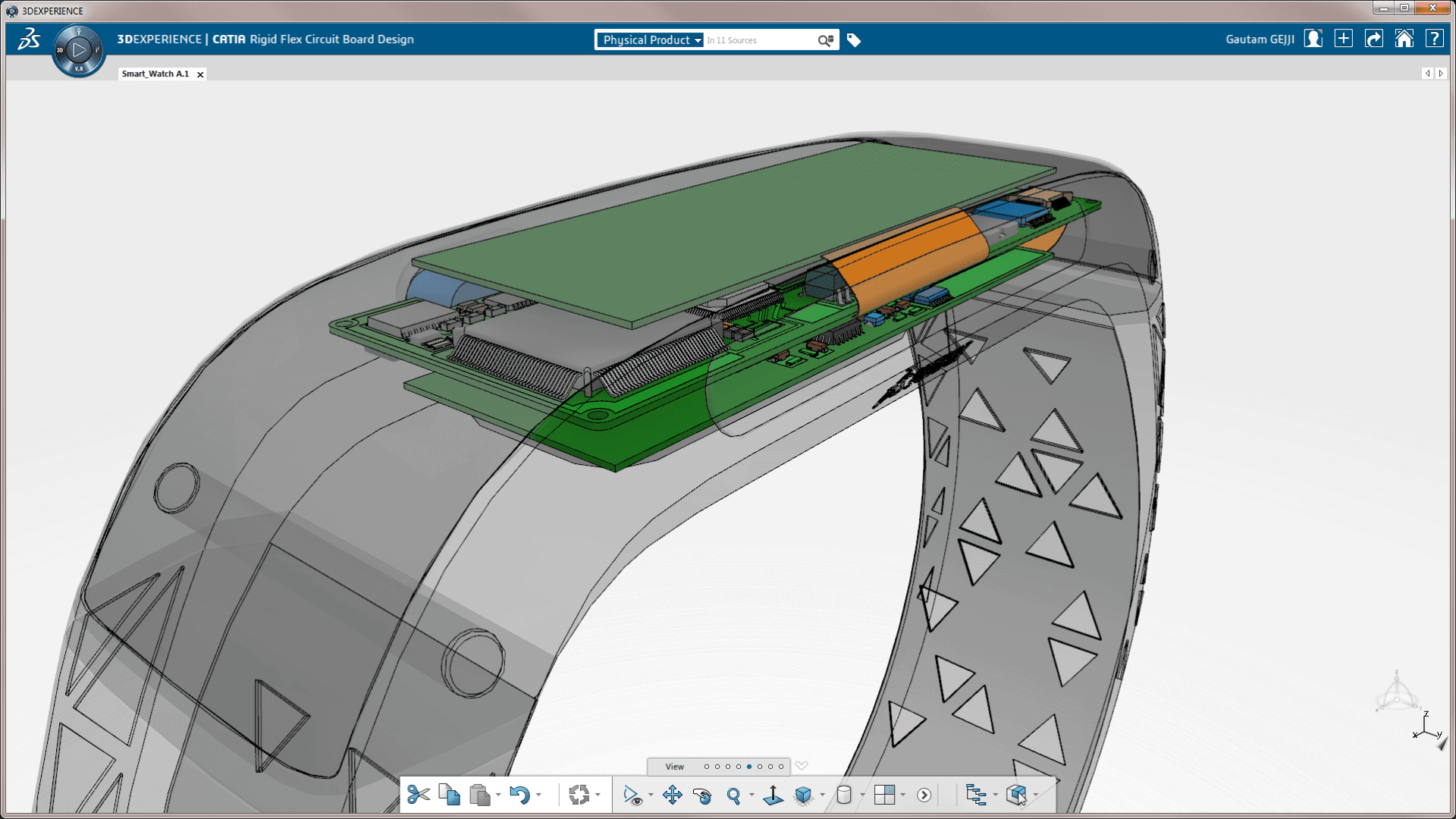Open the compass play button

[x=79, y=50]
